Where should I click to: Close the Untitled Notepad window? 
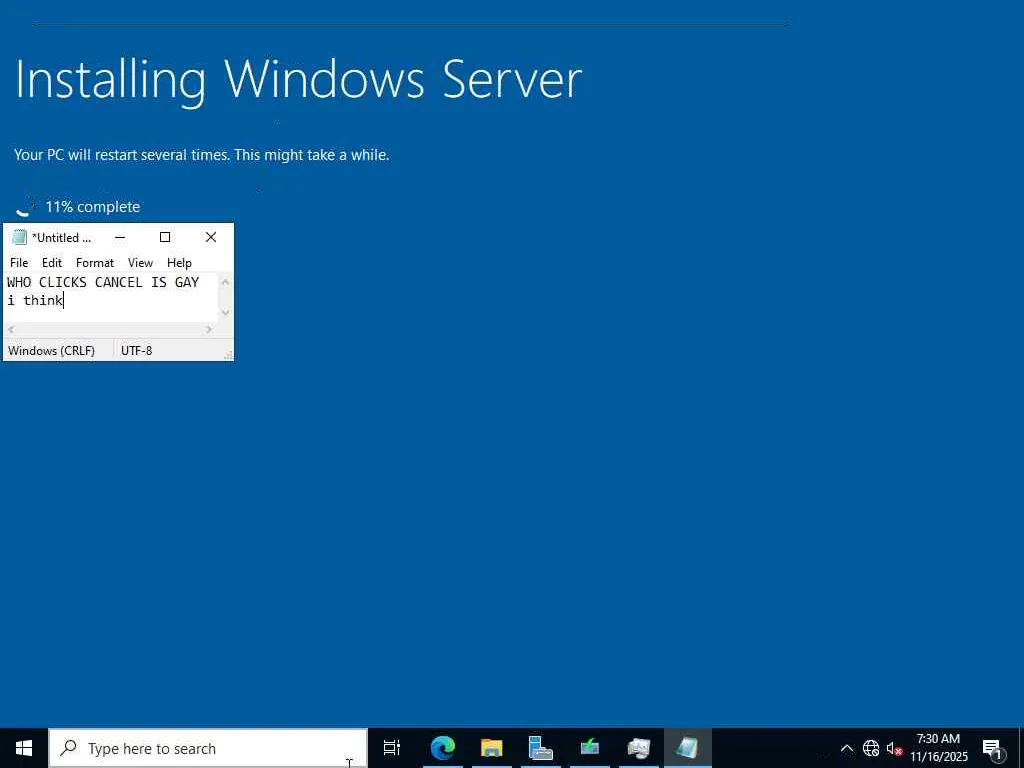pyautogui.click(x=211, y=237)
